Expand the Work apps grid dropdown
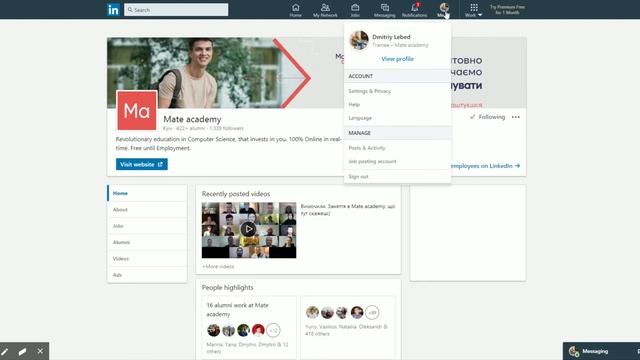The width and height of the screenshot is (640, 360). pyautogui.click(x=473, y=10)
